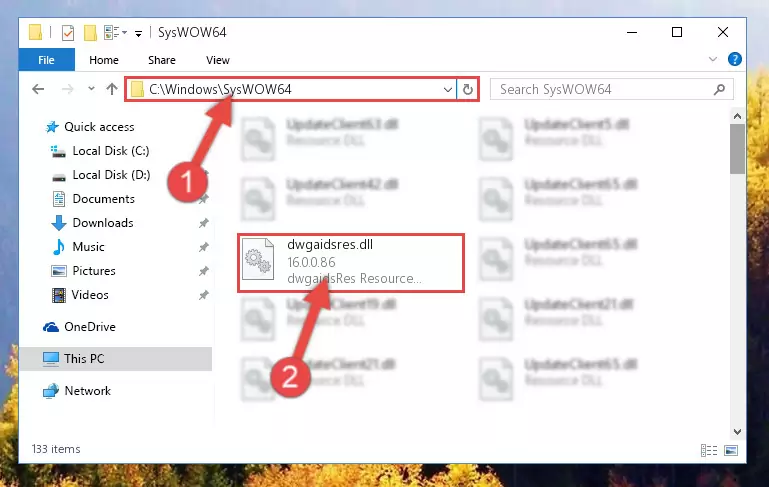This screenshot has width=769, height=487.
Task: Expand the ribbon with the chevron
Action: 713,59
